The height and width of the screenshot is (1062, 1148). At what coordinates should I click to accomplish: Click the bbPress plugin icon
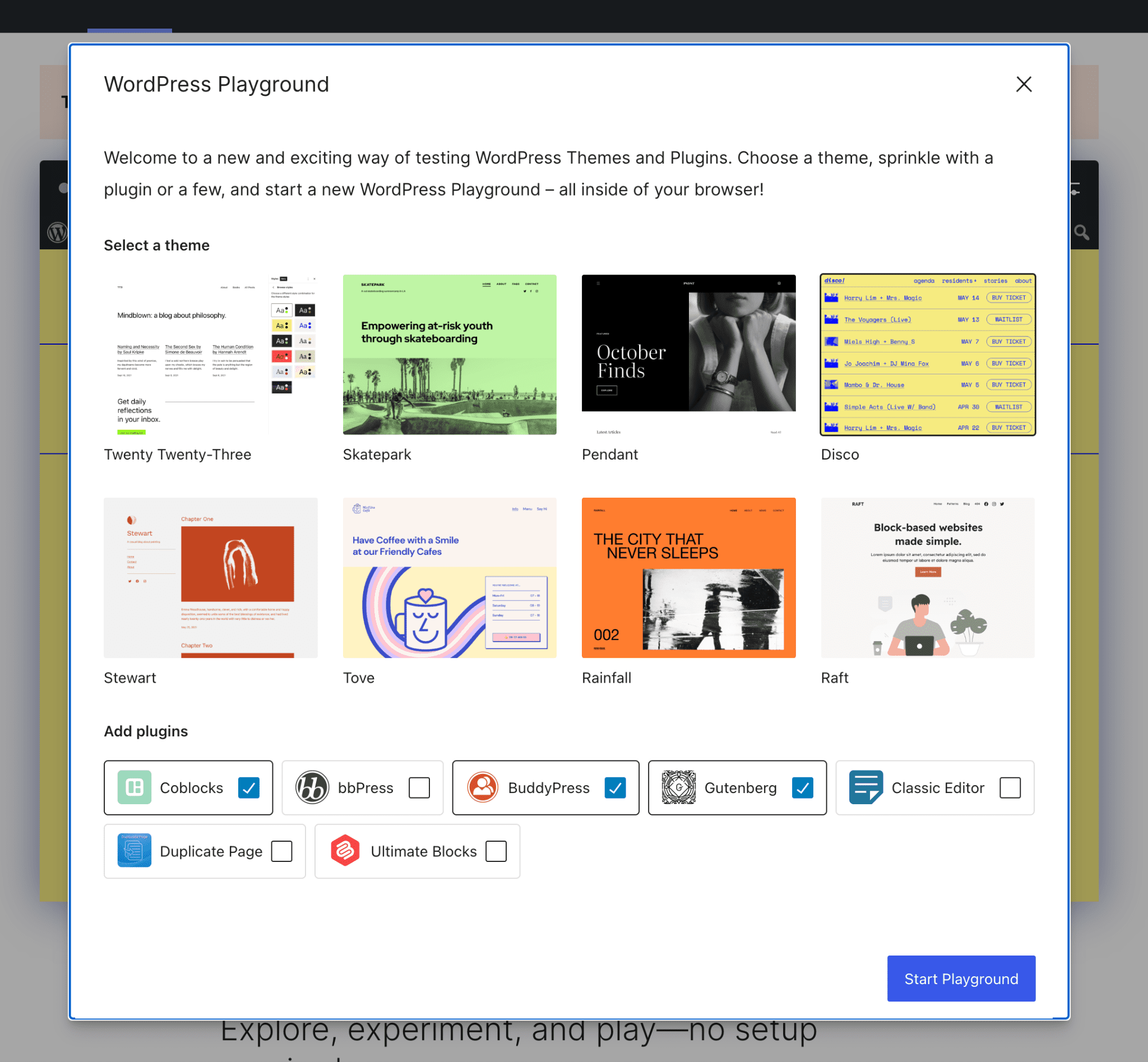click(311, 787)
